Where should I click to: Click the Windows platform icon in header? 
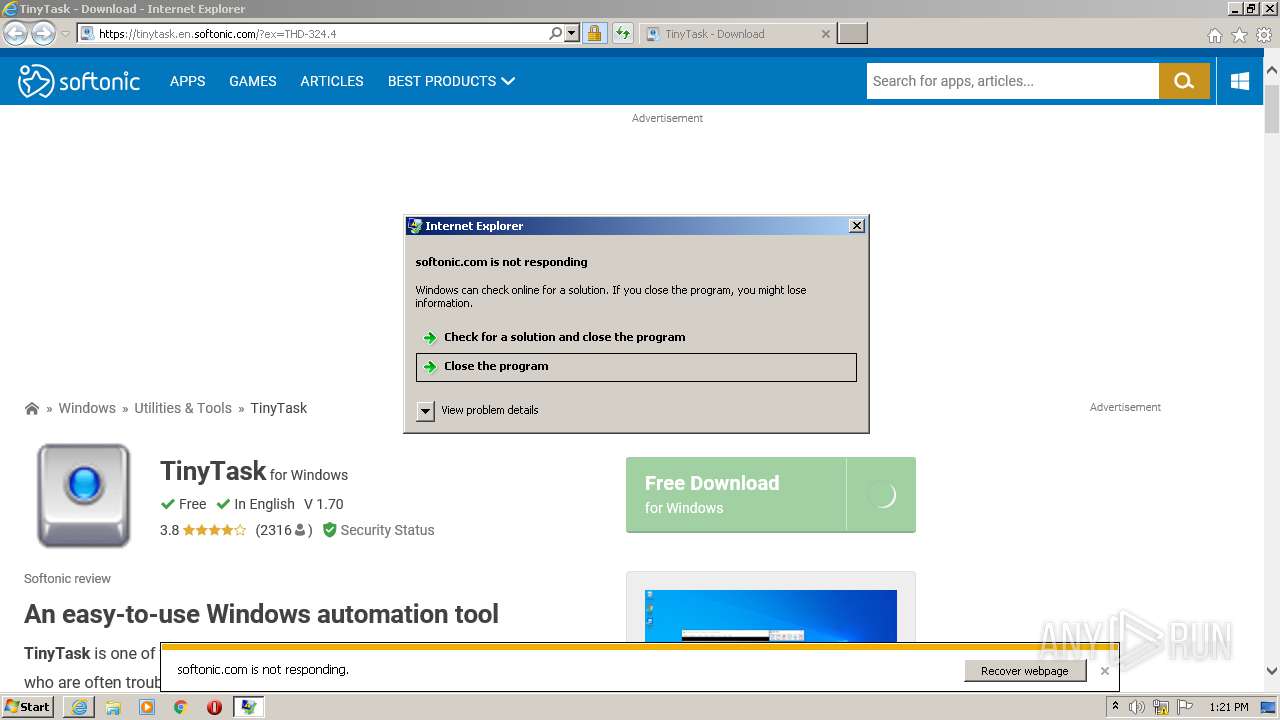pos(1240,81)
